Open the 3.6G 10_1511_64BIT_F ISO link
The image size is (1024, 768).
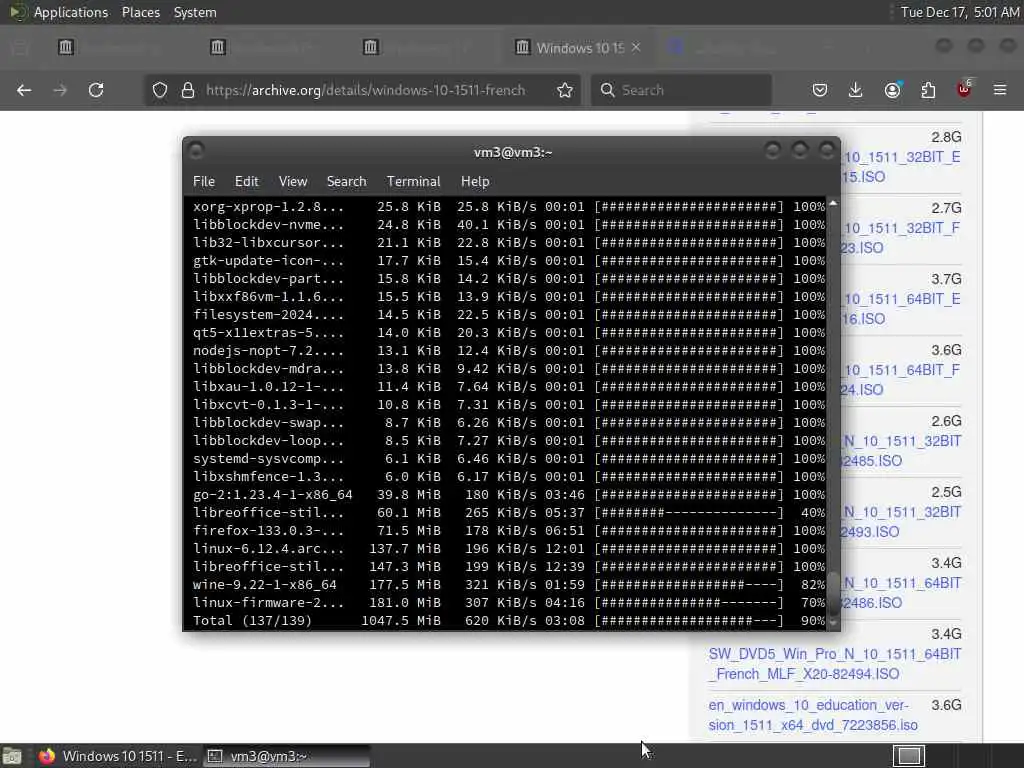click(x=900, y=379)
